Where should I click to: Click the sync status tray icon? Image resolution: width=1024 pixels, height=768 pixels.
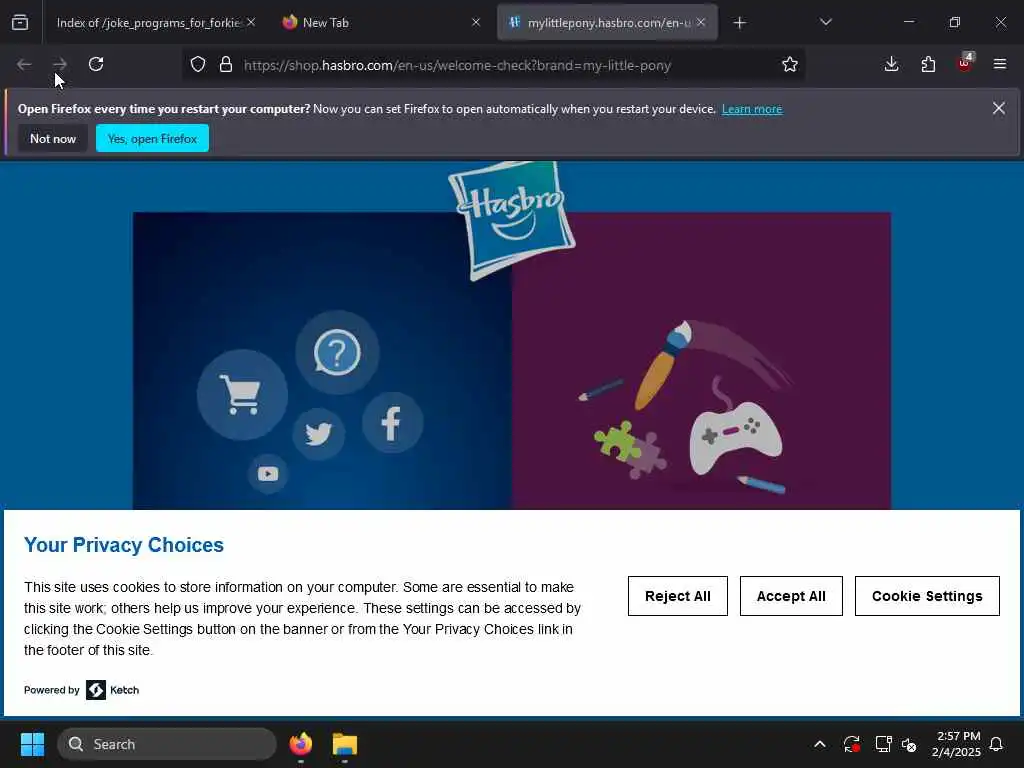coord(852,744)
